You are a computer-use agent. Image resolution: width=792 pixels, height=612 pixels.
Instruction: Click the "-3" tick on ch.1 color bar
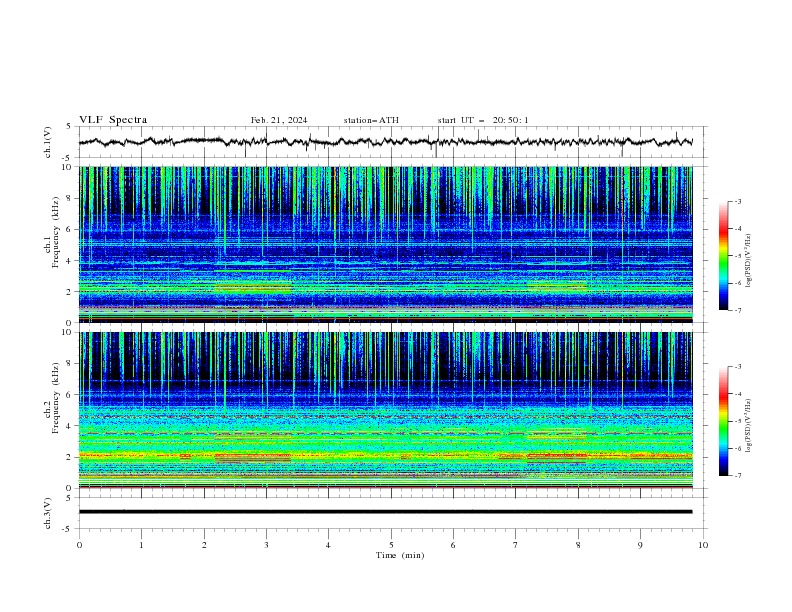(738, 201)
